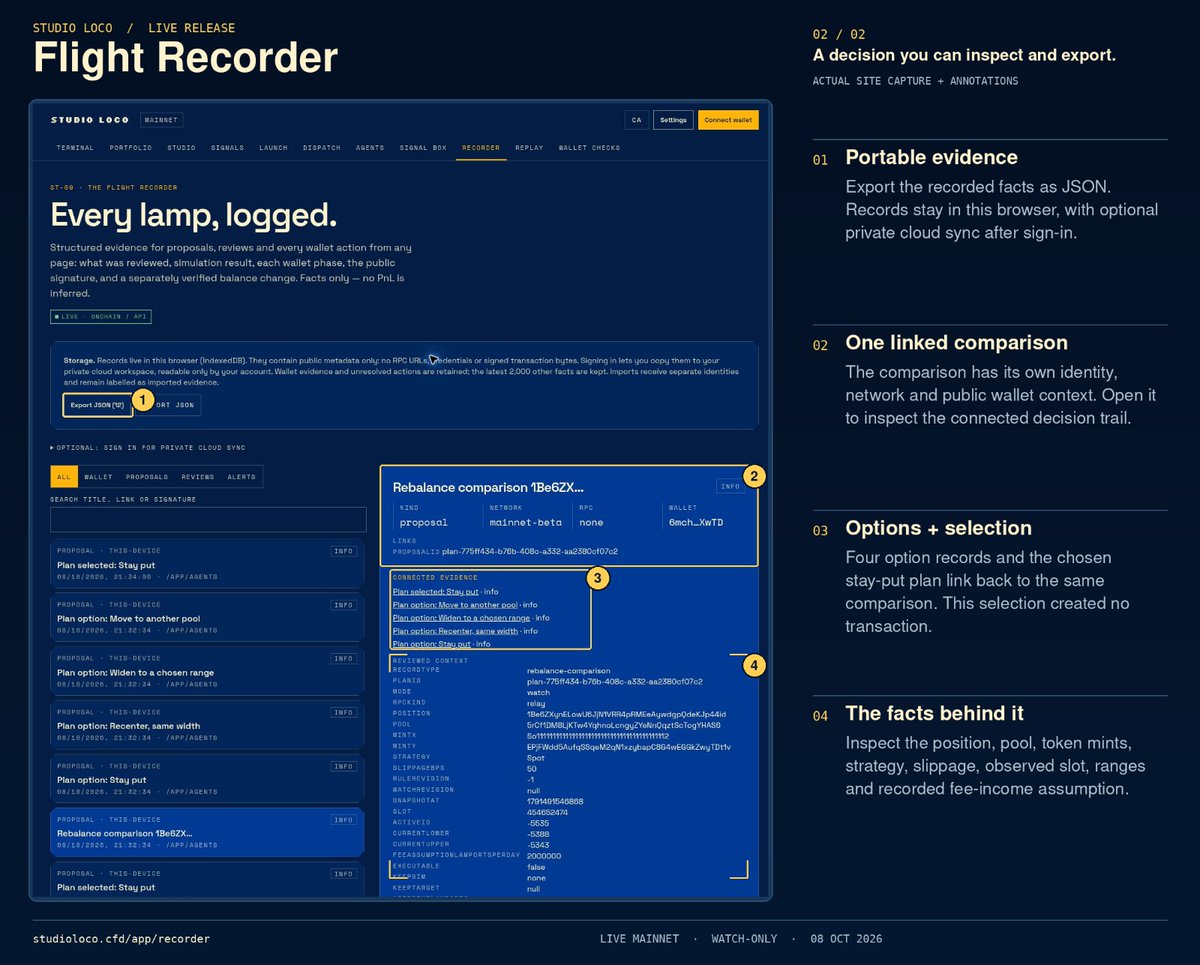
Task: Open record Plan option: Widen to a chosen range
Action: pos(207,673)
